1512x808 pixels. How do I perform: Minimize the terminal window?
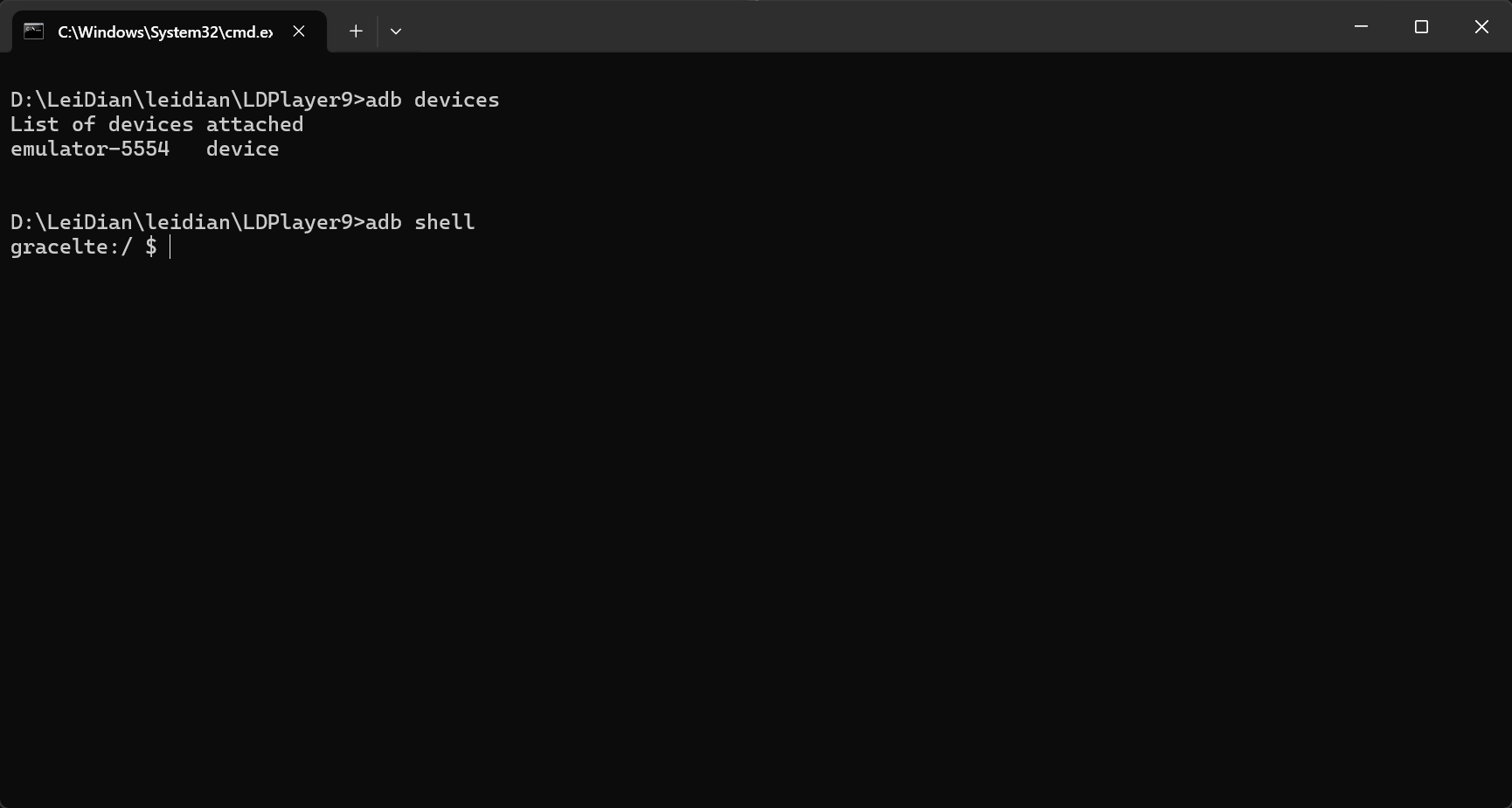pyautogui.click(x=1361, y=27)
